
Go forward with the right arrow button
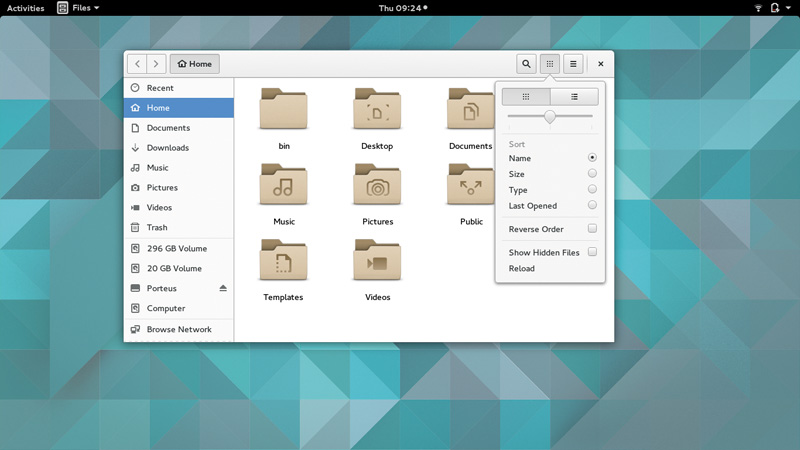156,64
